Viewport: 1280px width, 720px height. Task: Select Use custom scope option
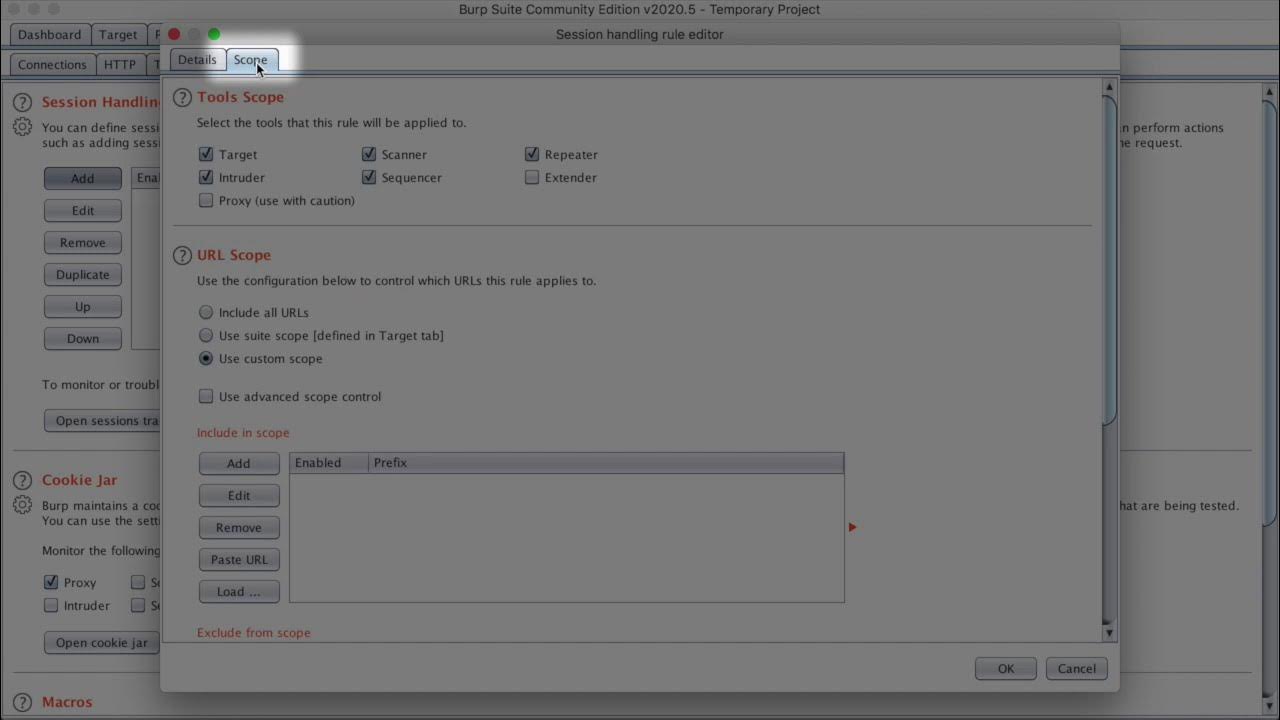(x=206, y=358)
